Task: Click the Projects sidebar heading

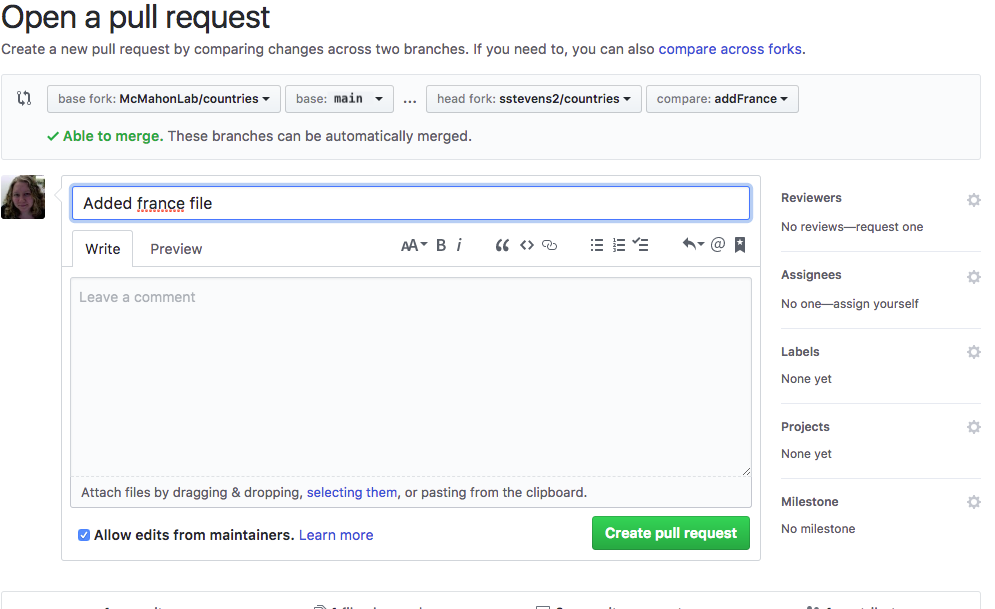Action: click(x=805, y=427)
